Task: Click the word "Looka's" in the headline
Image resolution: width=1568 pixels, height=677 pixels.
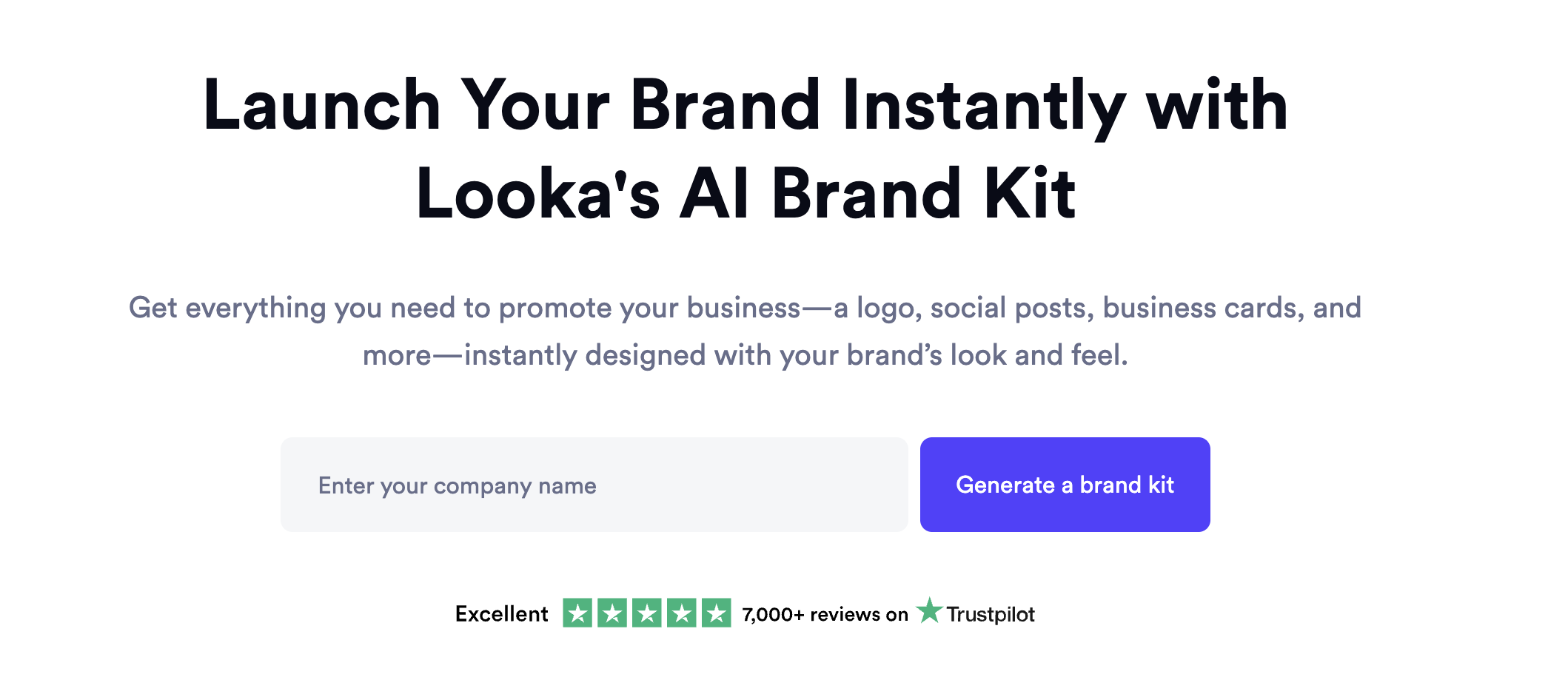Action: point(537,195)
